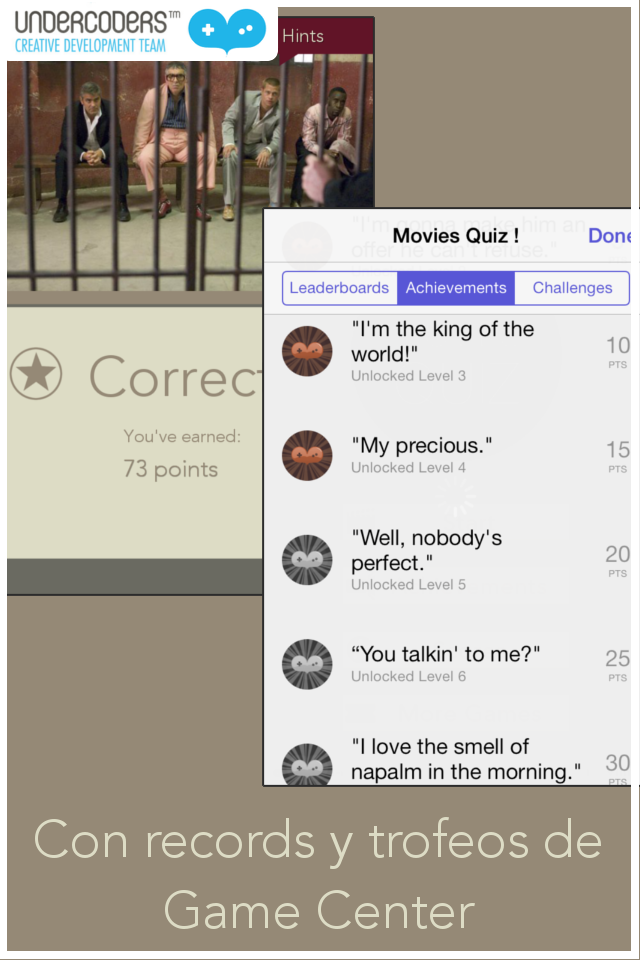Open the Challenges tab
The image size is (640, 960).
pyautogui.click(x=572, y=288)
